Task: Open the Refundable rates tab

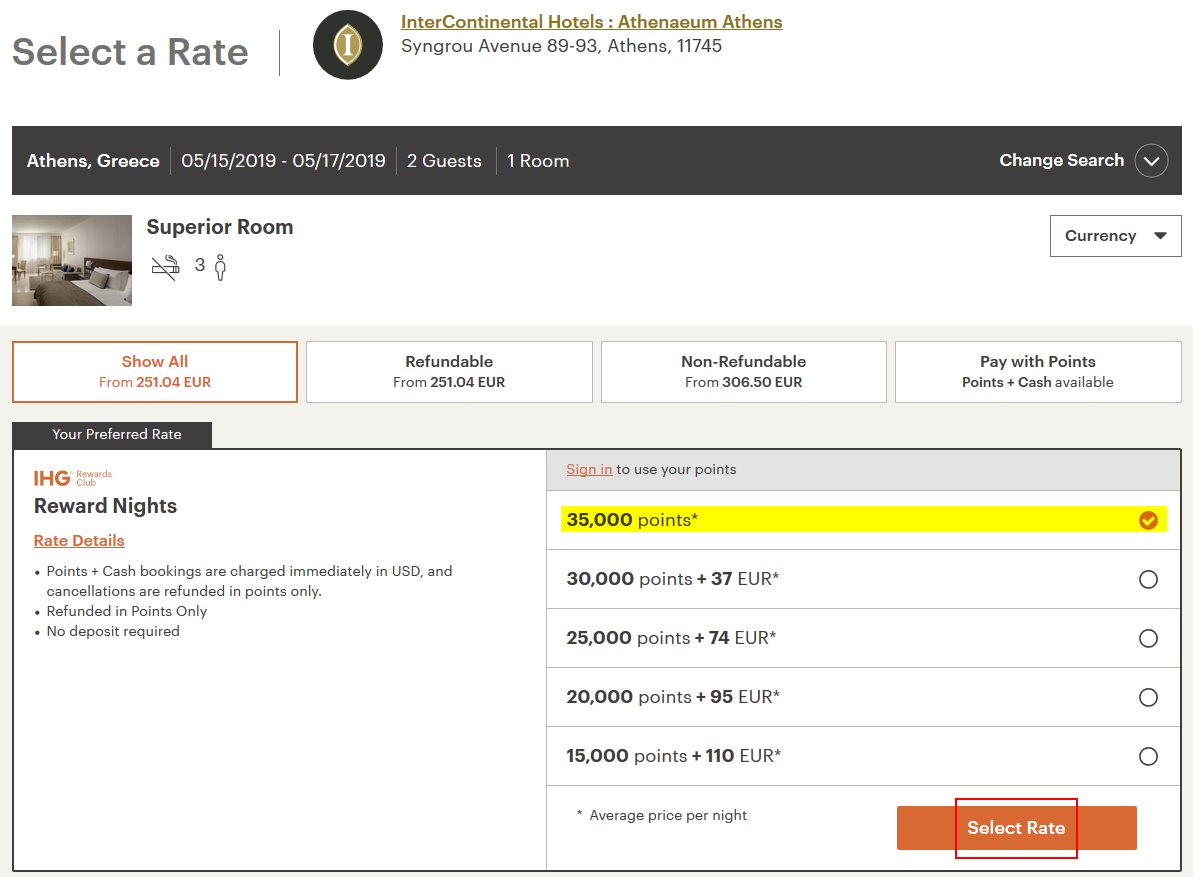Action: [449, 372]
